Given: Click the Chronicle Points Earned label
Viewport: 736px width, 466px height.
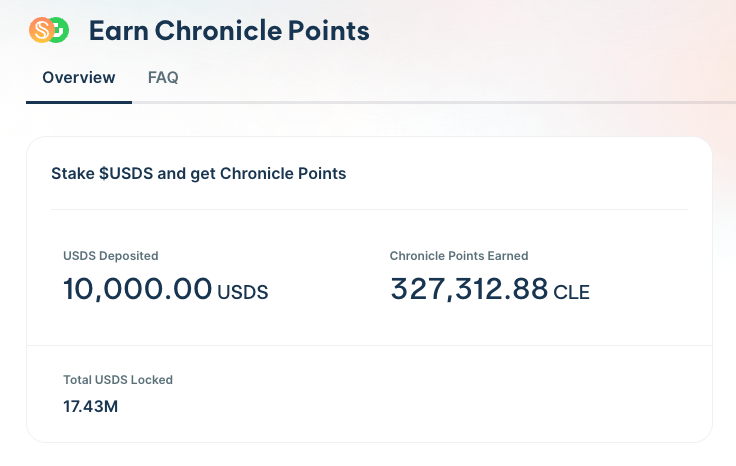Looking at the screenshot, I should tap(459, 256).
